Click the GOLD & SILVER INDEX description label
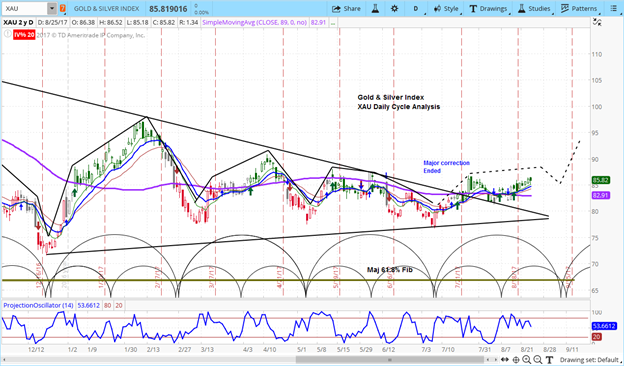Viewport: 624px width, 366px height. 107,8
